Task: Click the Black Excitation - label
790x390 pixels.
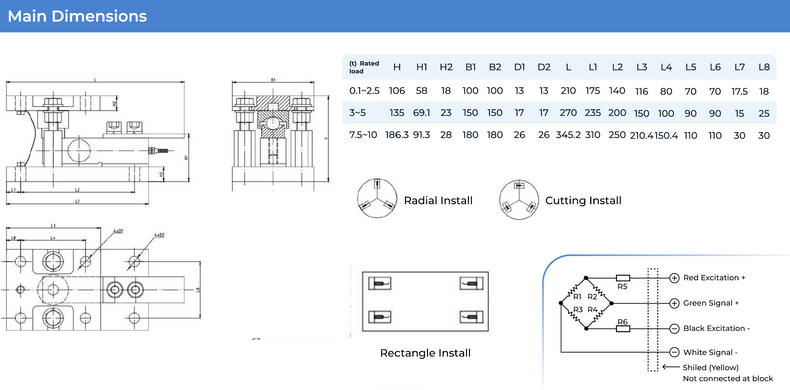Action: pyautogui.click(x=716, y=329)
